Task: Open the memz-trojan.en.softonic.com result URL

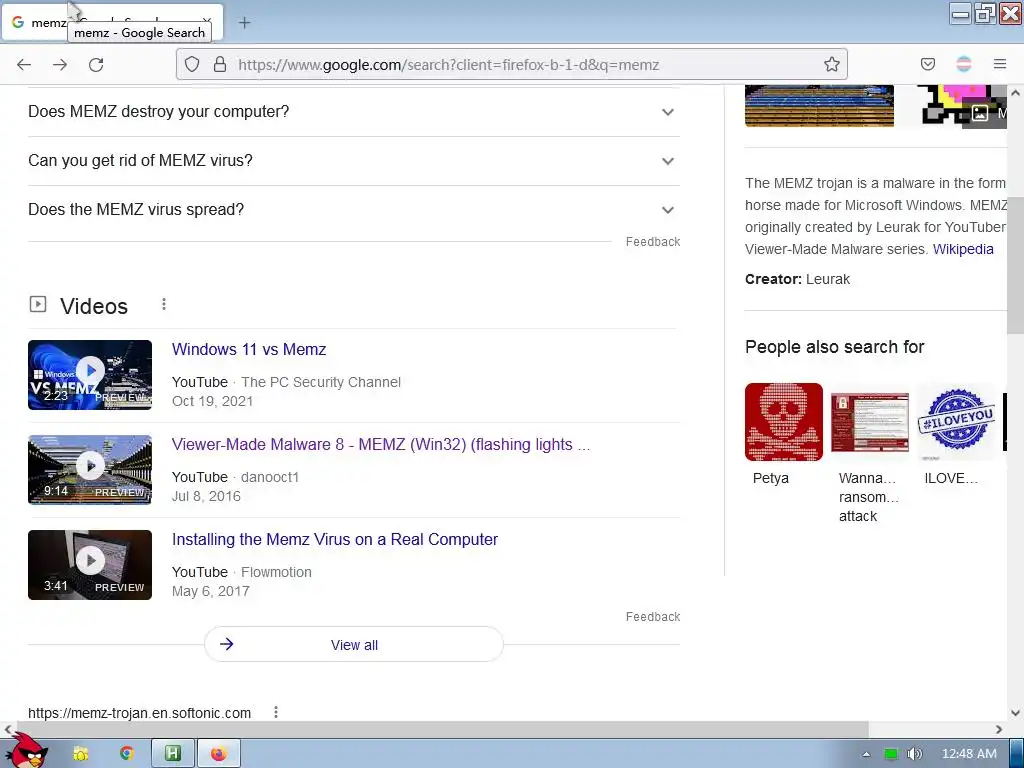Action: point(139,712)
